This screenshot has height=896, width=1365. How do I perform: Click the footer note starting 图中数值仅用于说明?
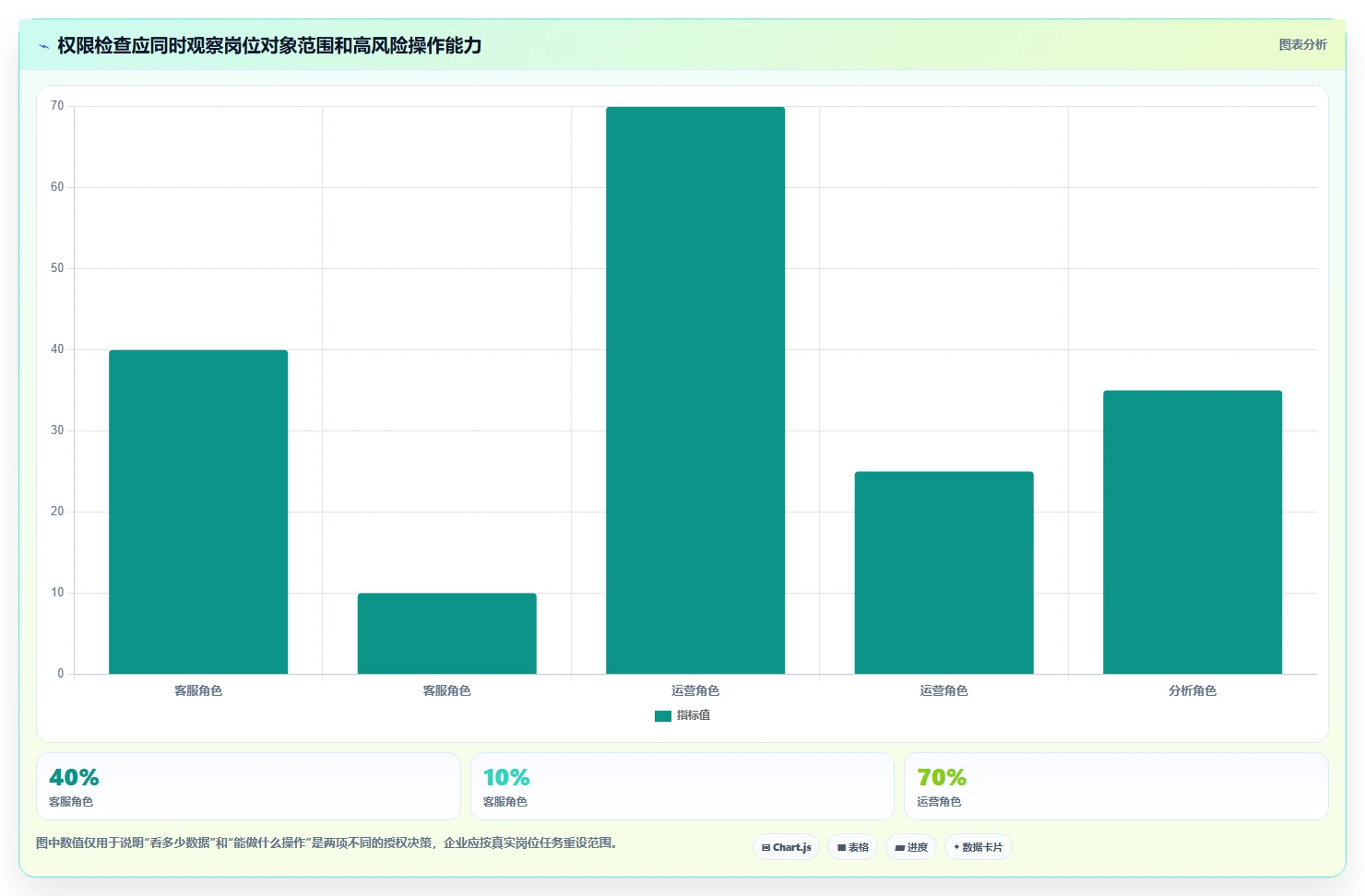pyautogui.click(x=326, y=843)
